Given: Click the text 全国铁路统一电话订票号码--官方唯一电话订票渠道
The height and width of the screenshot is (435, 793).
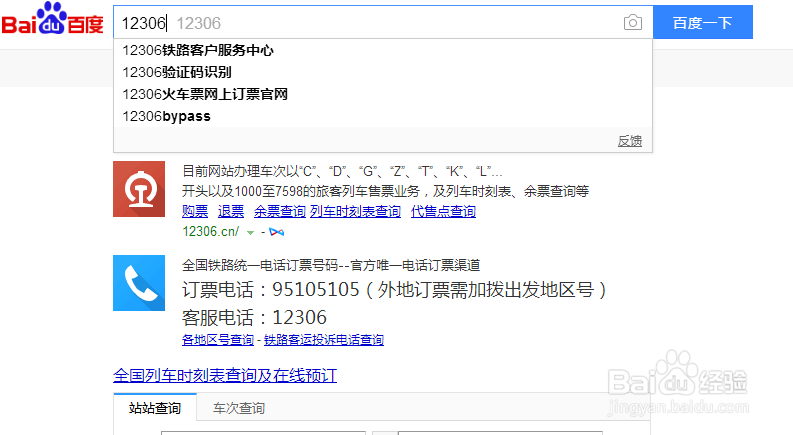Looking at the screenshot, I should coord(331,265).
